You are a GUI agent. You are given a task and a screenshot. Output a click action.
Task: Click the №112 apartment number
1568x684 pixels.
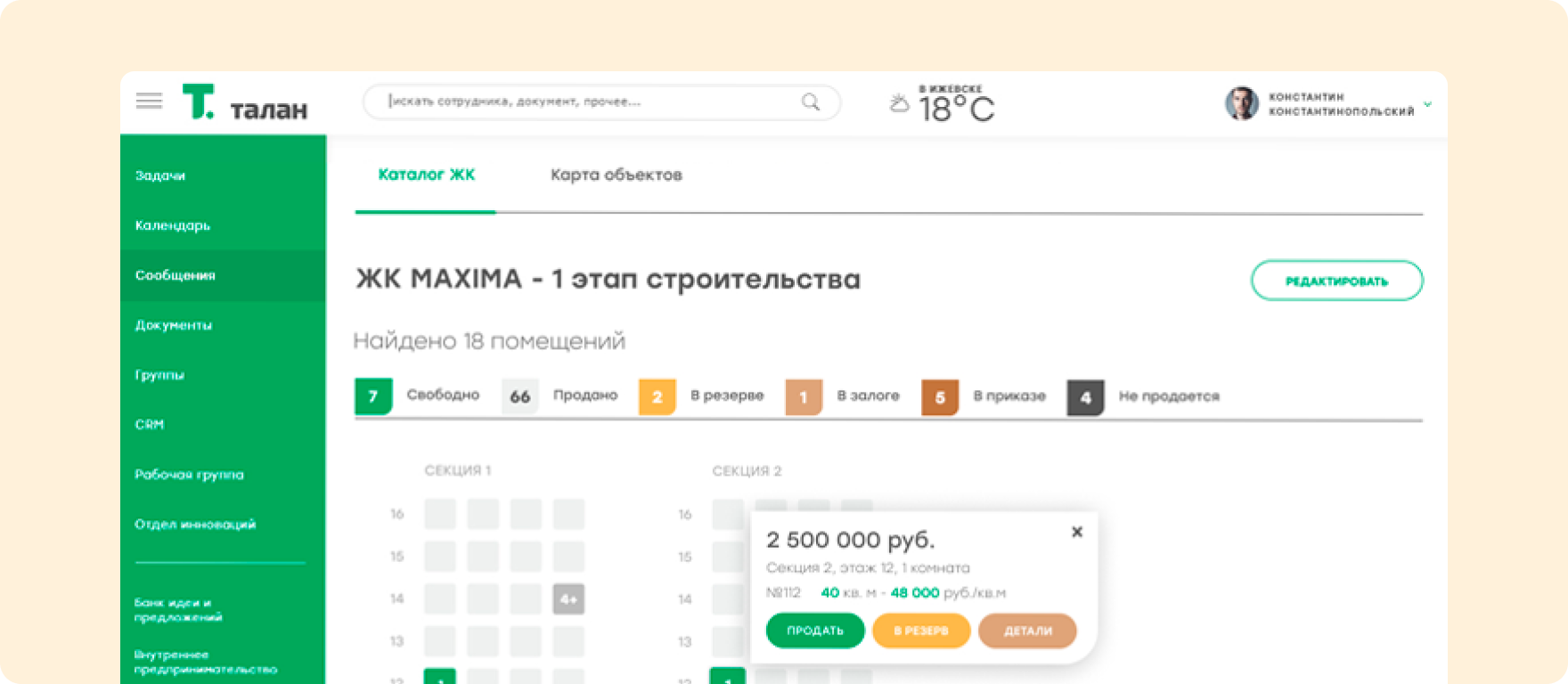[783, 593]
